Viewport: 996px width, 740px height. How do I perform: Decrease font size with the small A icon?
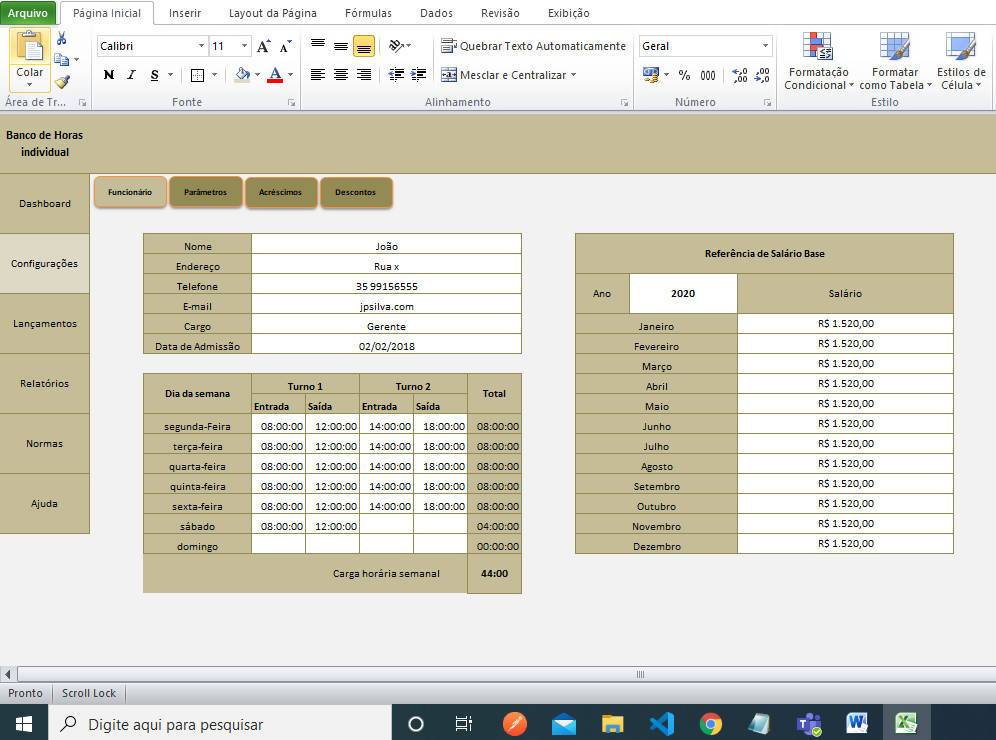point(286,46)
